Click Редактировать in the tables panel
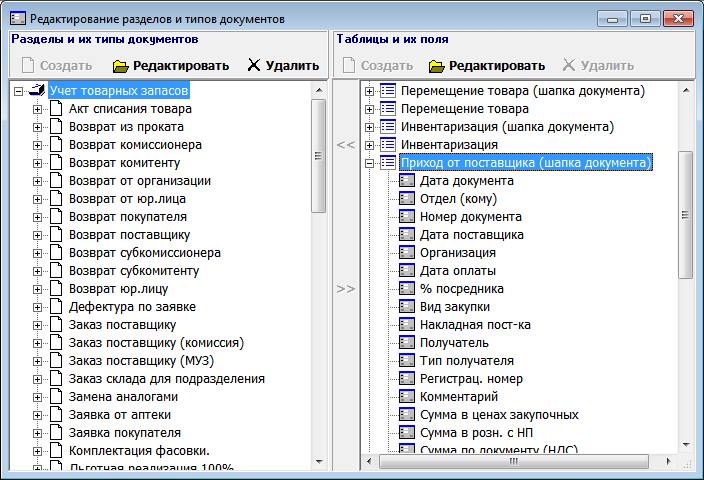This screenshot has height=480, width=704. [487, 66]
